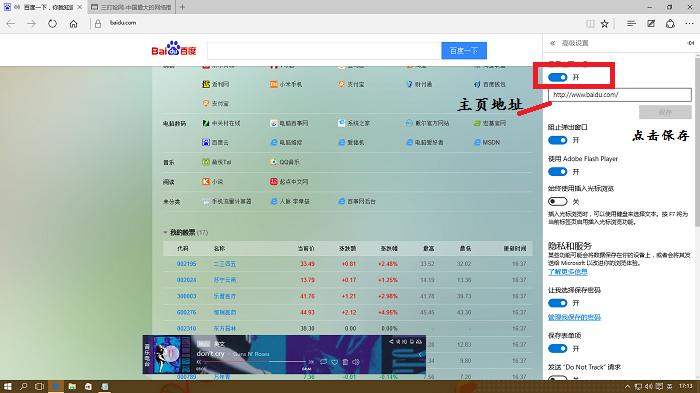The width and height of the screenshot is (700, 393).
Task: Click the browser Forward arrow
Action: click(31, 24)
